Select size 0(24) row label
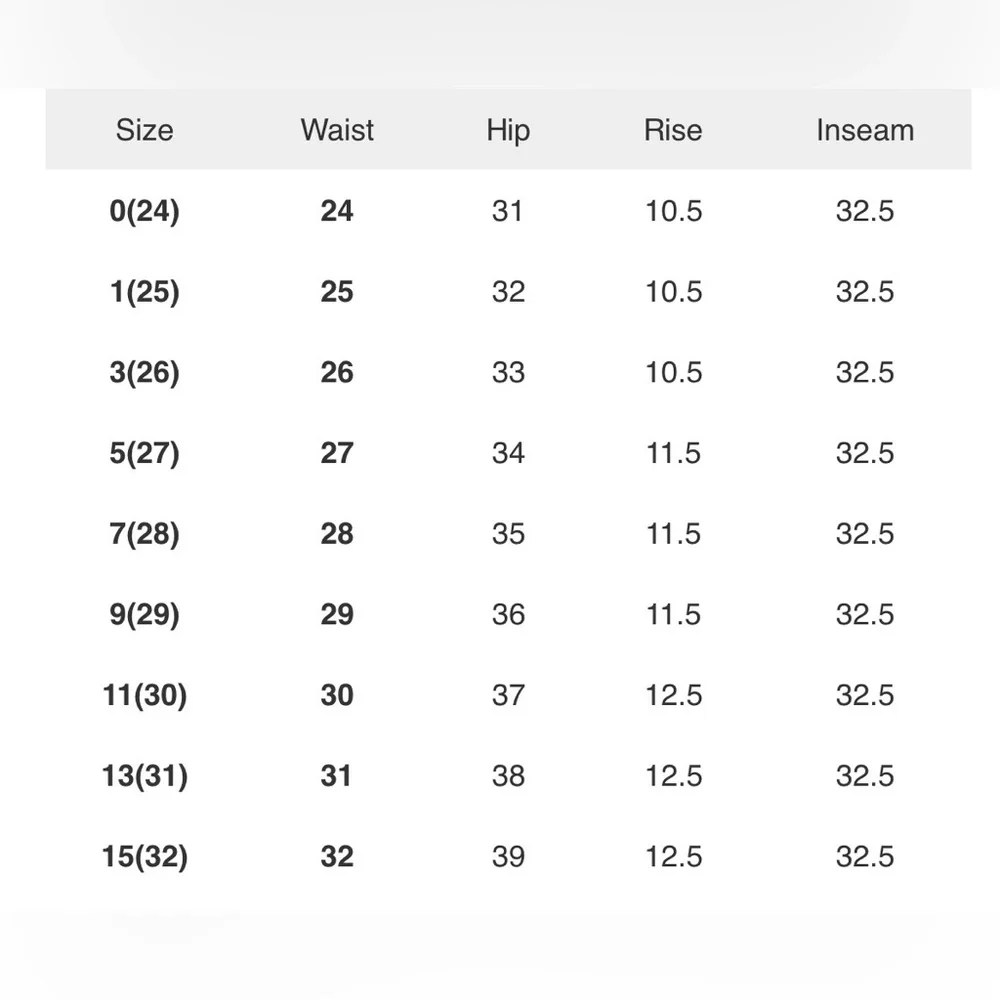Image resolution: width=1000 pixels, height=1000 pixels. (x=144, y=211)
